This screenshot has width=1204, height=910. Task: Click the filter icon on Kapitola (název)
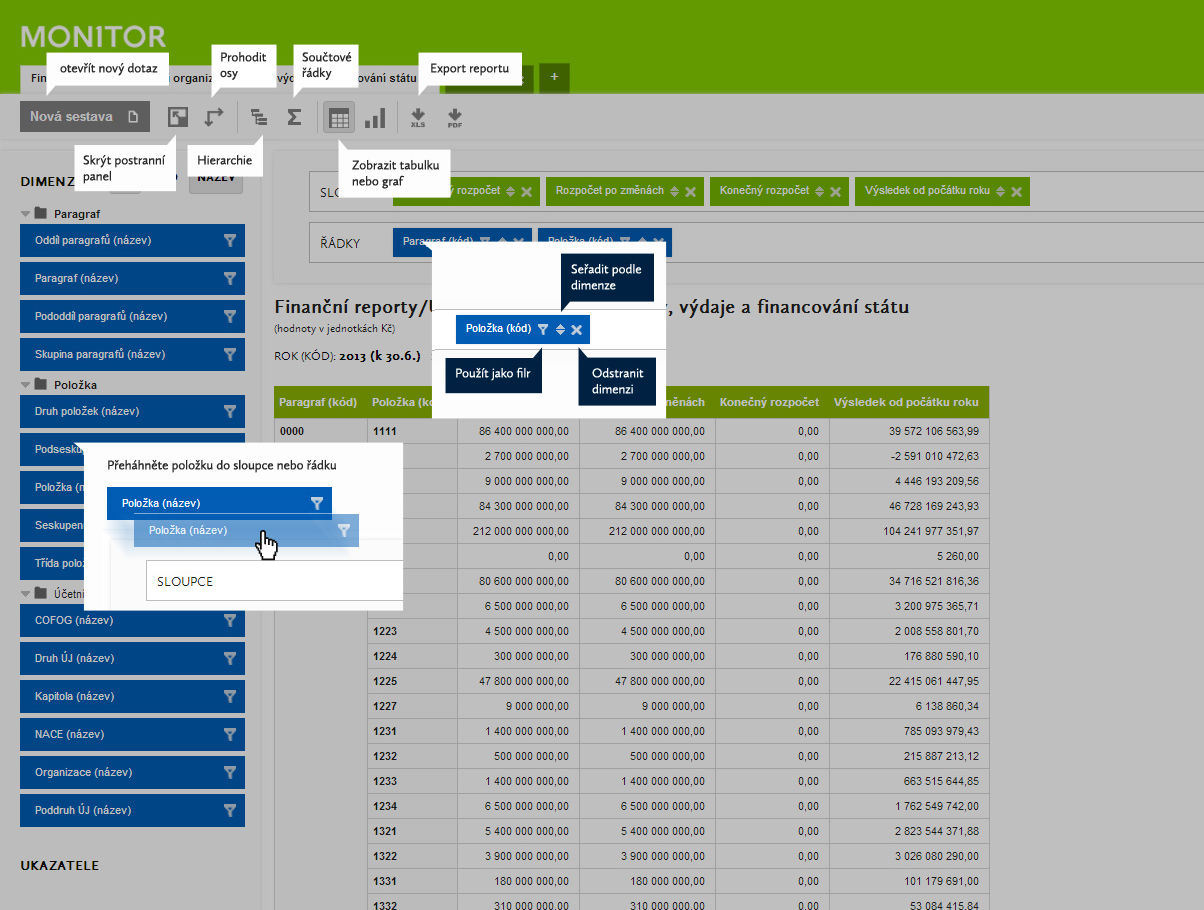tap(229, 696)
